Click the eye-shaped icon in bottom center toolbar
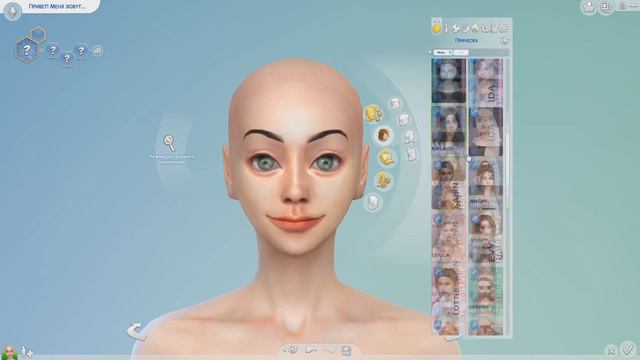Screen dimensions: 640x360 (291, 350)
